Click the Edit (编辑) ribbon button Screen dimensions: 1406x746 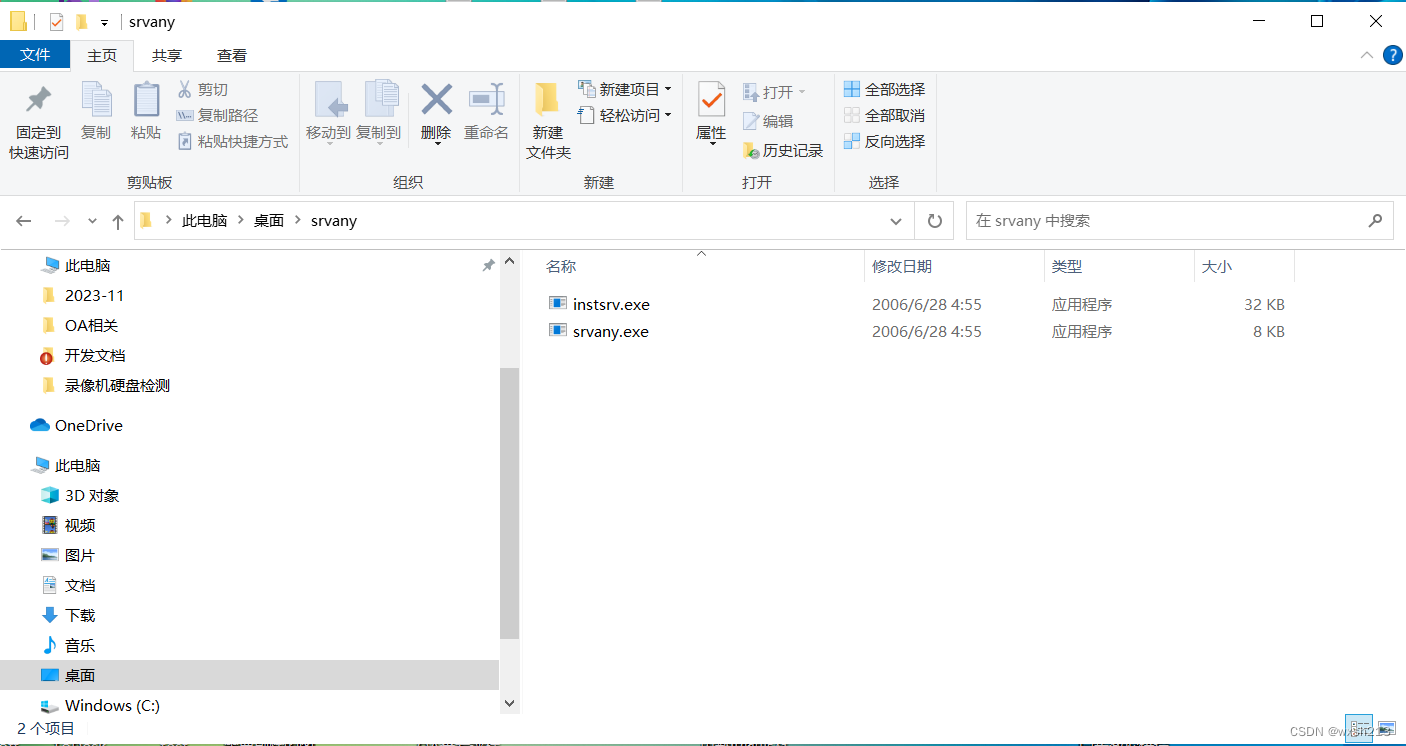(x=768, y=121)
